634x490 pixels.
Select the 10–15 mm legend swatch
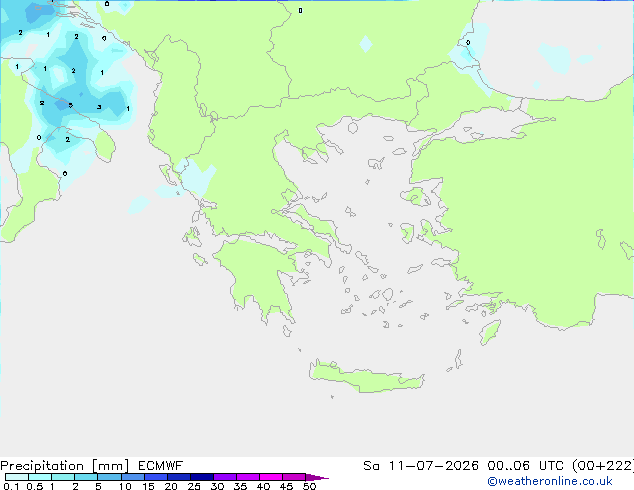click(x=133, y=477)
